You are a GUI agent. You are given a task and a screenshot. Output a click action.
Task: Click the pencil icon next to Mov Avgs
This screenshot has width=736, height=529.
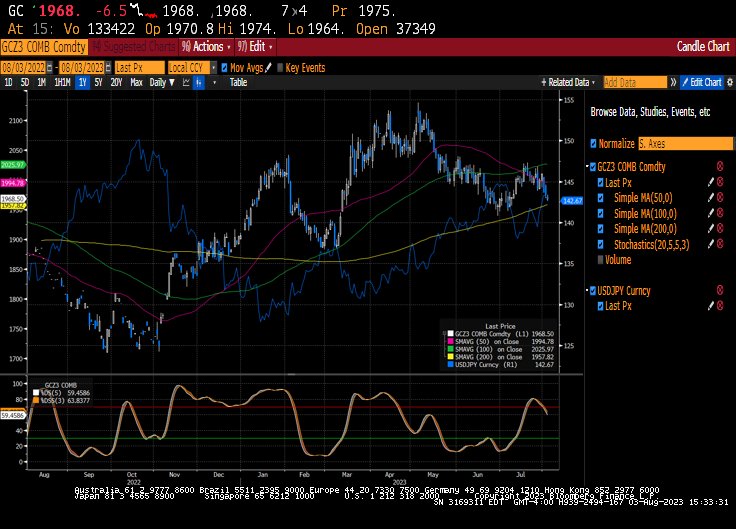coord(268,68)
